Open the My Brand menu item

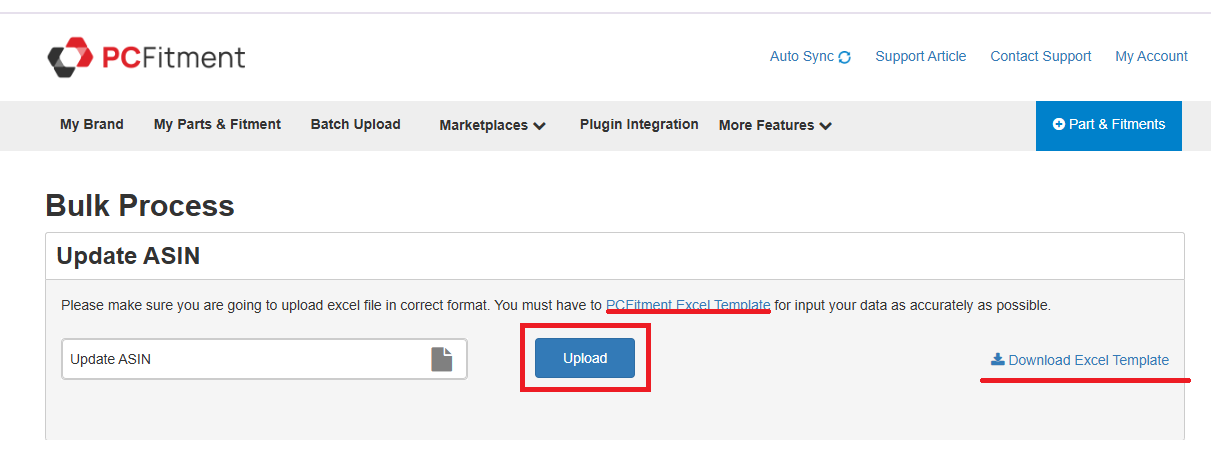pos(92,125)
